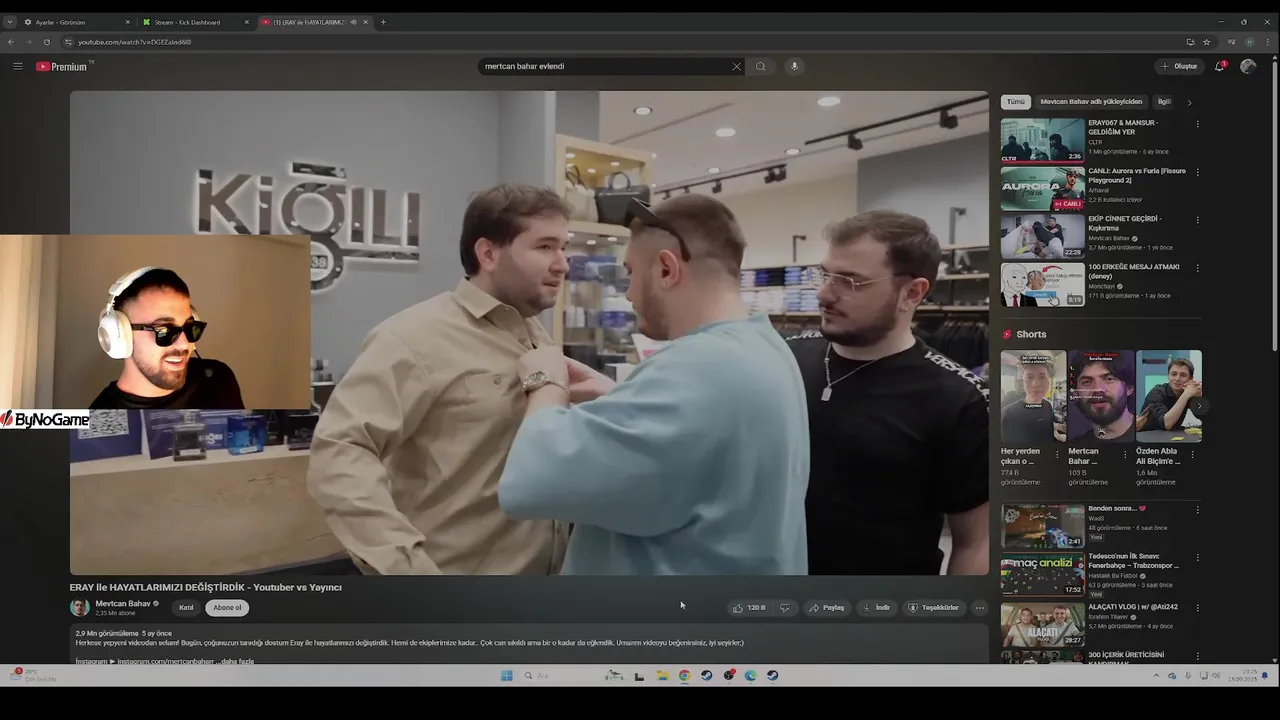Open File Explorer from taskbar
The width and height of the screenshot is (1280, 720).
(x=662, y=676)
